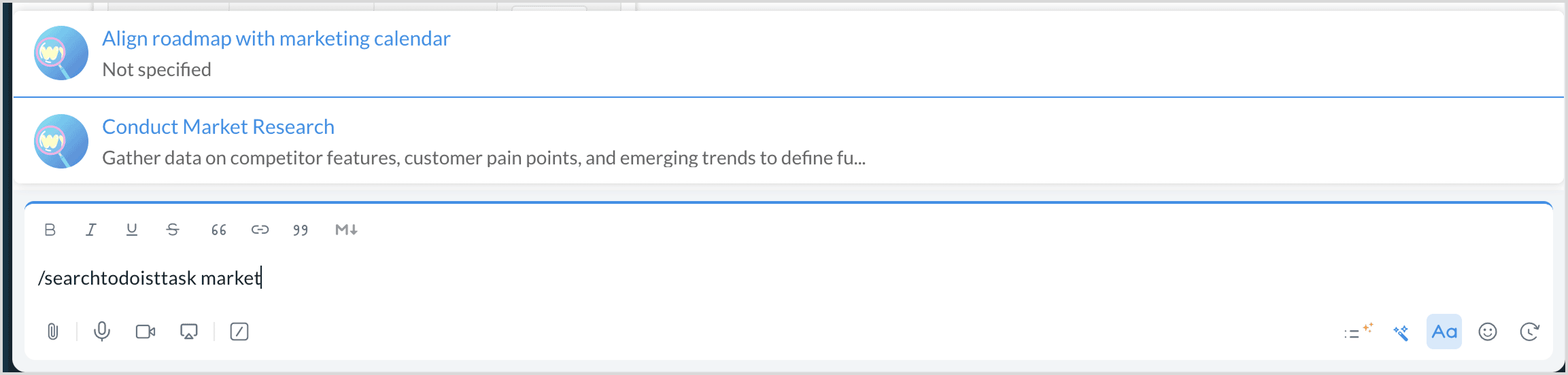This screenshot has width=1568, height=375.
Task: Select Align roadmap with marketing calendar result
Action: [276, 39]
